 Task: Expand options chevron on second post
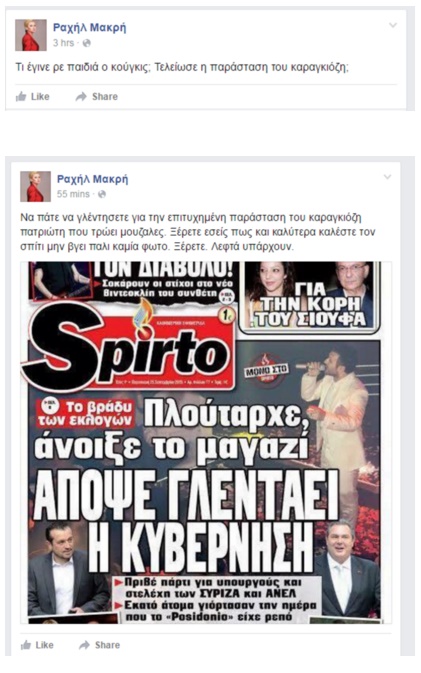(x=387, y=177)
